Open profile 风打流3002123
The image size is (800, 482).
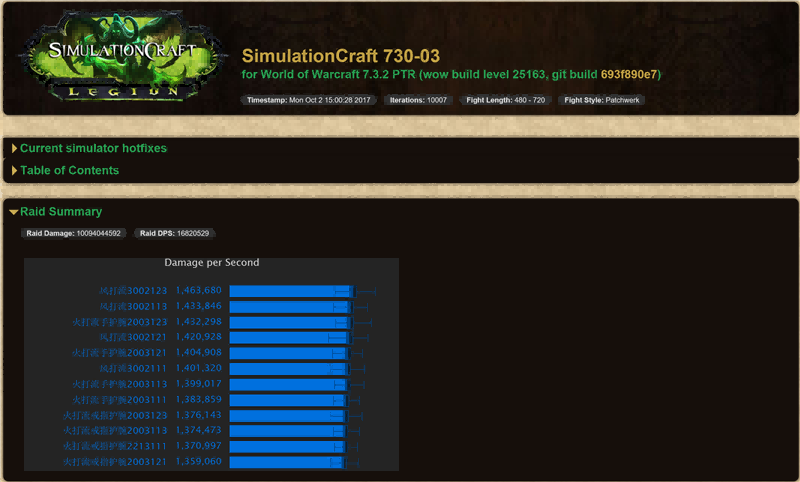tap(133, 291)
